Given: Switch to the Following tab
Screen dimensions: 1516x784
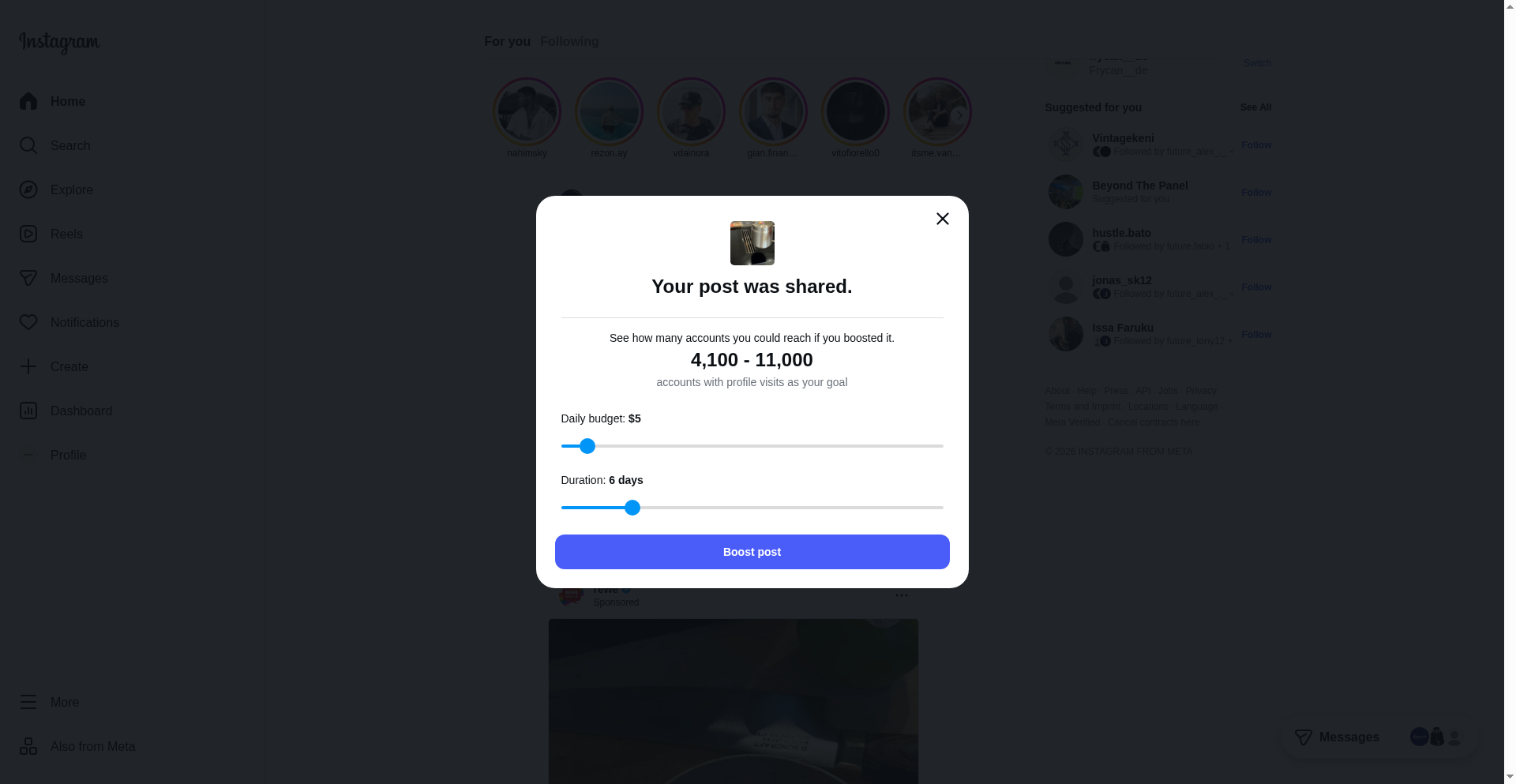Looking at the screenshot, I should (569, 42).
